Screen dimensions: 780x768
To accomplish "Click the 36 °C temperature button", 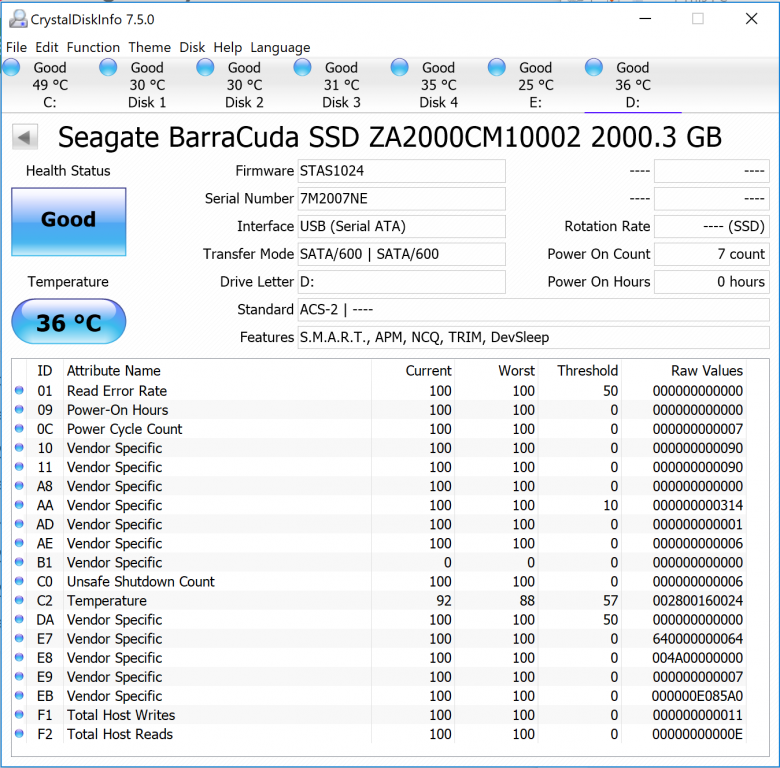I will (68, 323).
